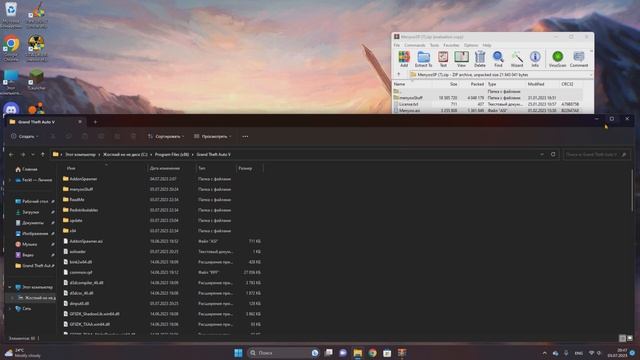Click the Delete trash icon in WinRAR
The width and height of the screenshot is (640, 360).
480,59
